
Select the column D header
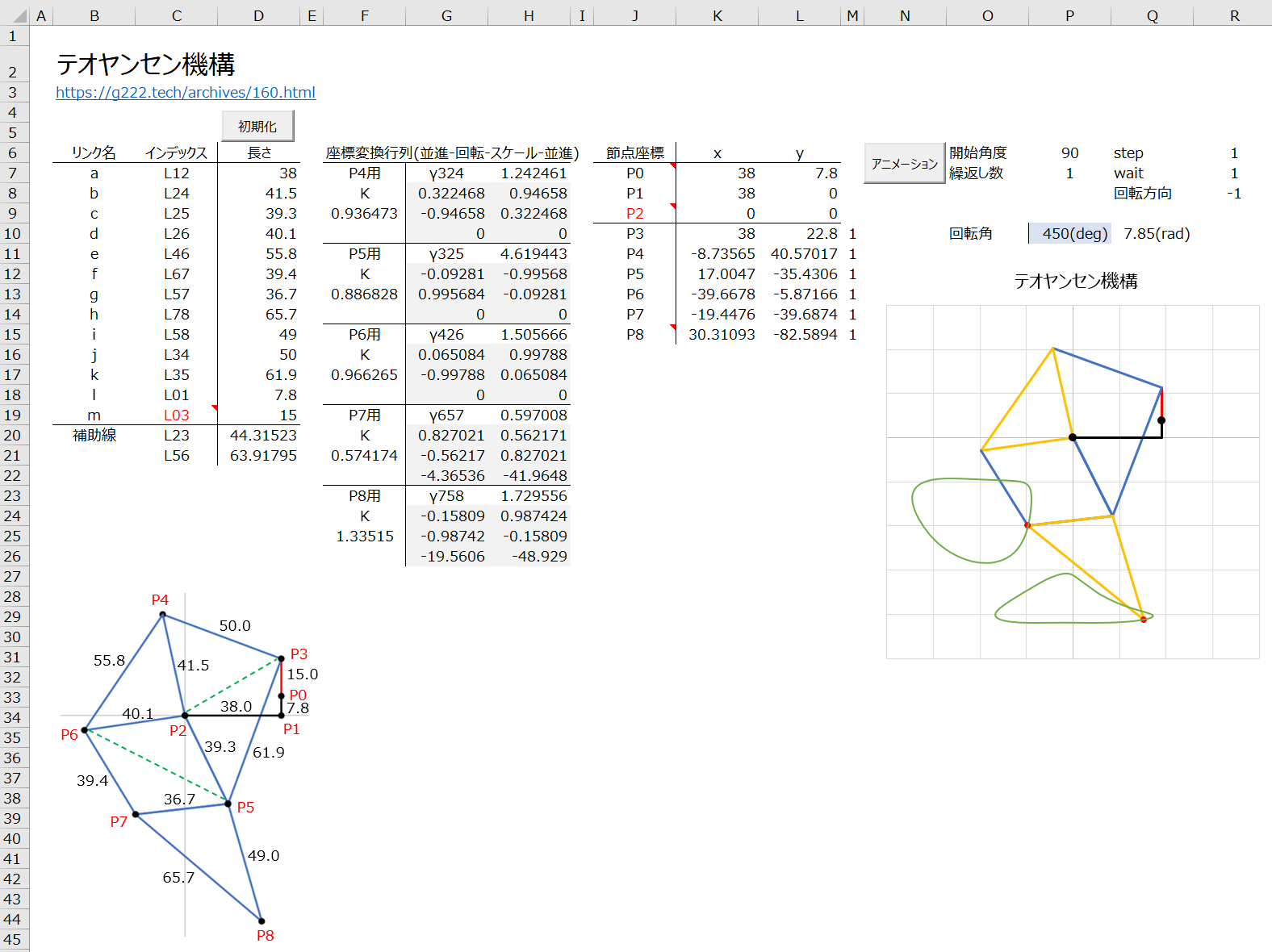[258, 15]
